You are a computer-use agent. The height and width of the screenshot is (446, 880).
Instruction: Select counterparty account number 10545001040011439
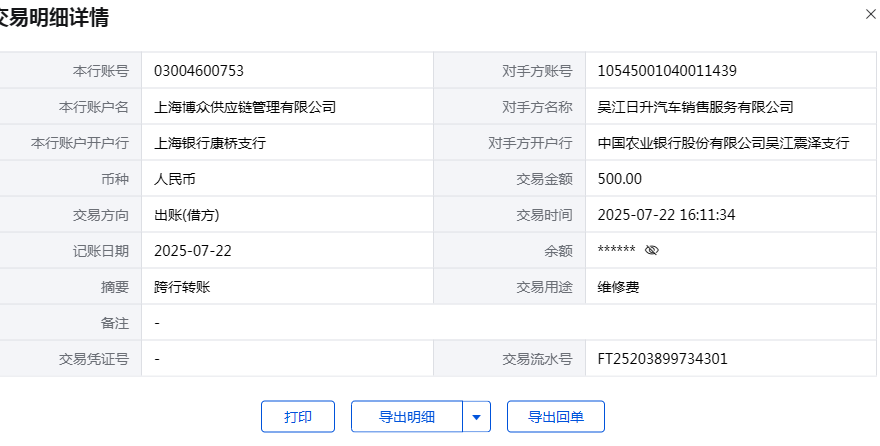(667, 71)
